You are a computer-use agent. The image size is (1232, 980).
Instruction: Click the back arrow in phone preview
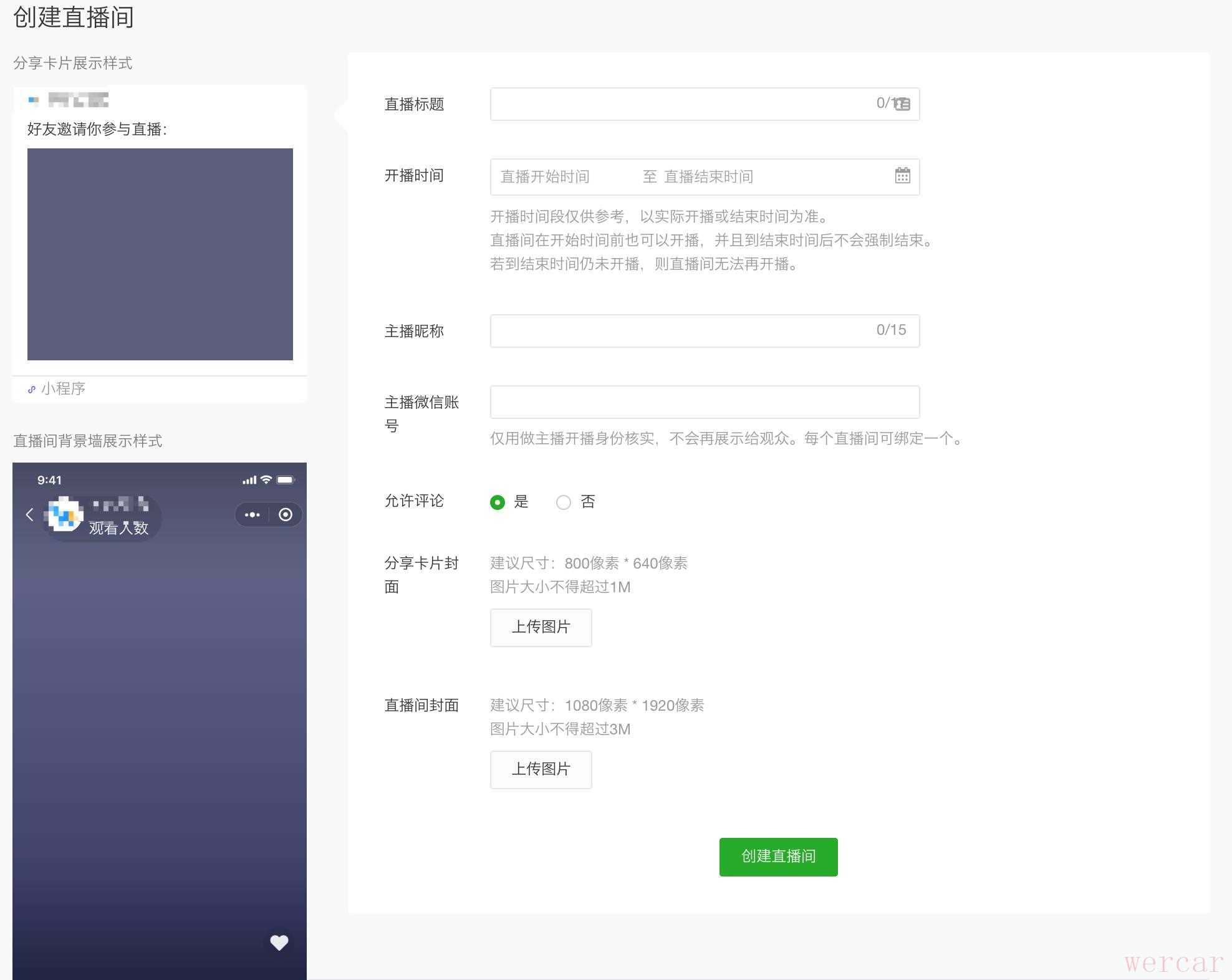click(x=29, y=514)
